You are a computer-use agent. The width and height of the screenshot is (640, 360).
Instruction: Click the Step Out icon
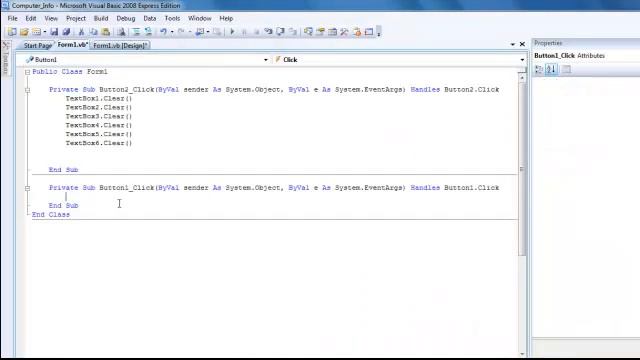[x=293, y=32]
